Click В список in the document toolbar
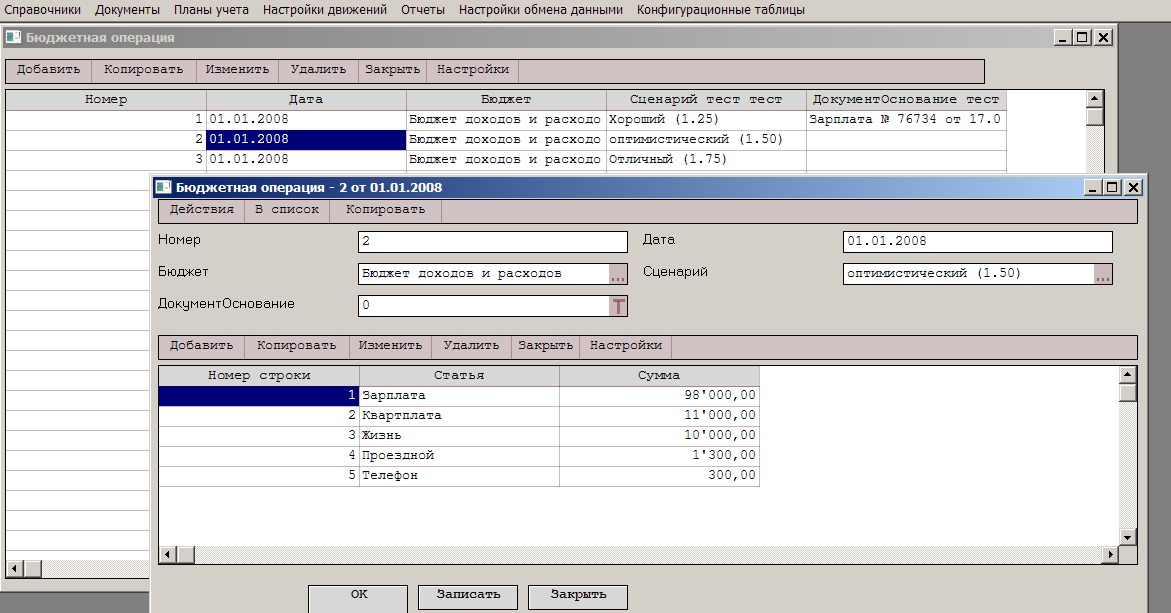This screenshot has width=1171, height=613. (x=287, y=210)
